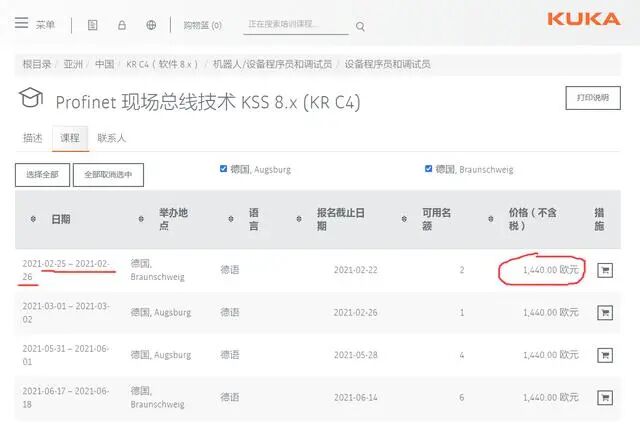Screen dimensions: 640x426
Task: Add 2021-02-25 Braunschweig course to cart
Action: pyautogui.click(x=605, y=270)
